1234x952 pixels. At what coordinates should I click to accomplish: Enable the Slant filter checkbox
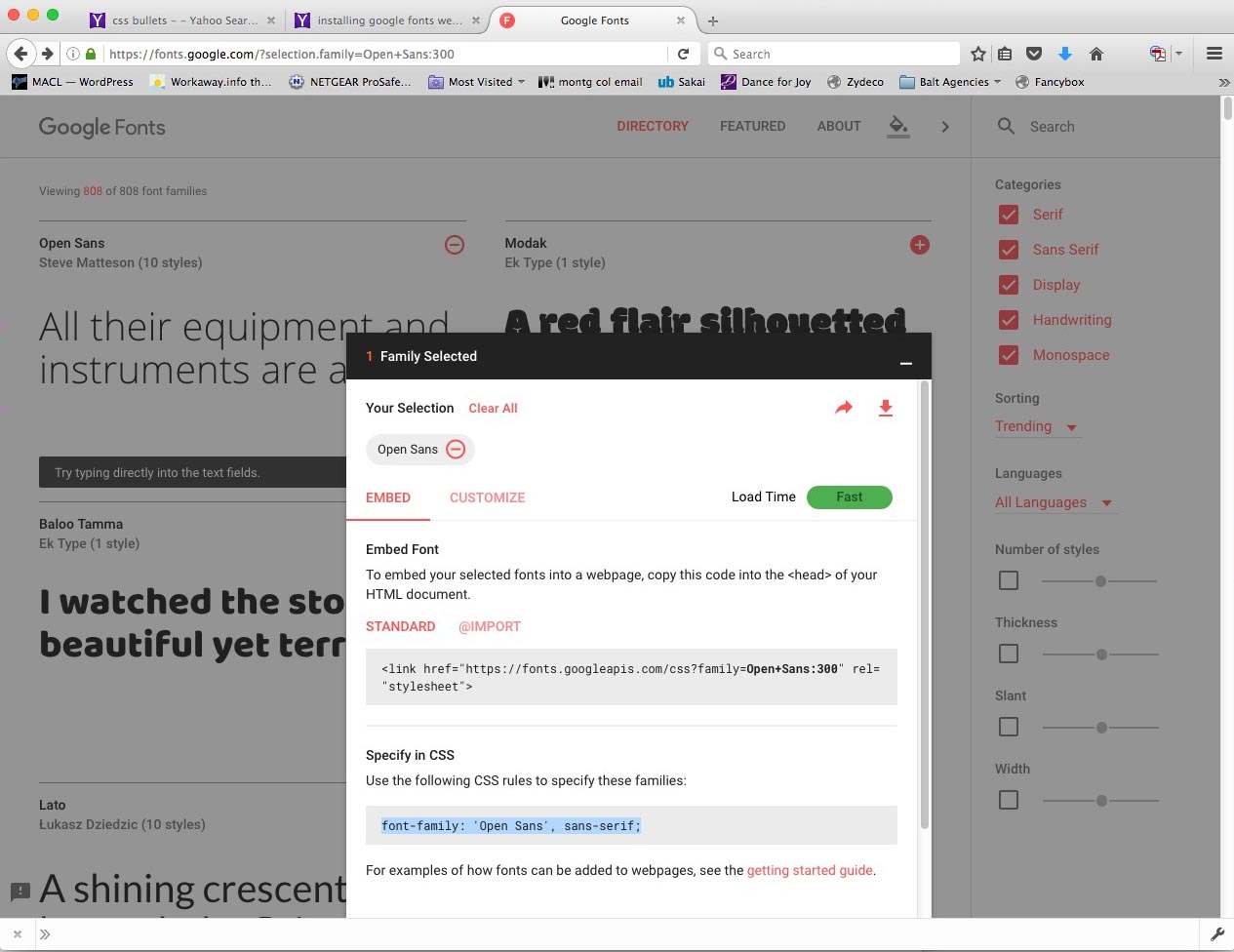(x=1009, y=727)
